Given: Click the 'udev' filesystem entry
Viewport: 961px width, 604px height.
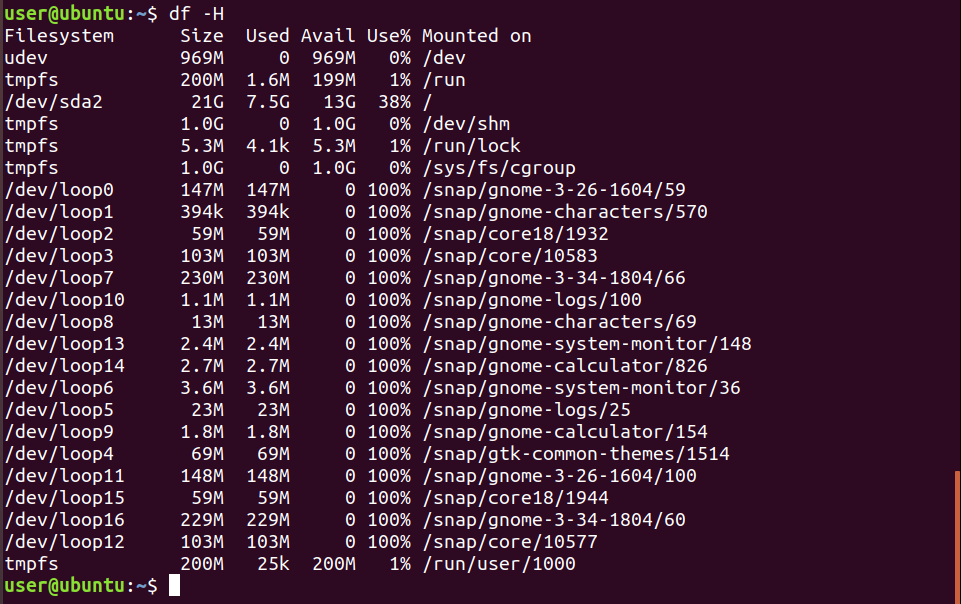Looking at the screenshot, I should pyautogui.click(x=26, y=58).
